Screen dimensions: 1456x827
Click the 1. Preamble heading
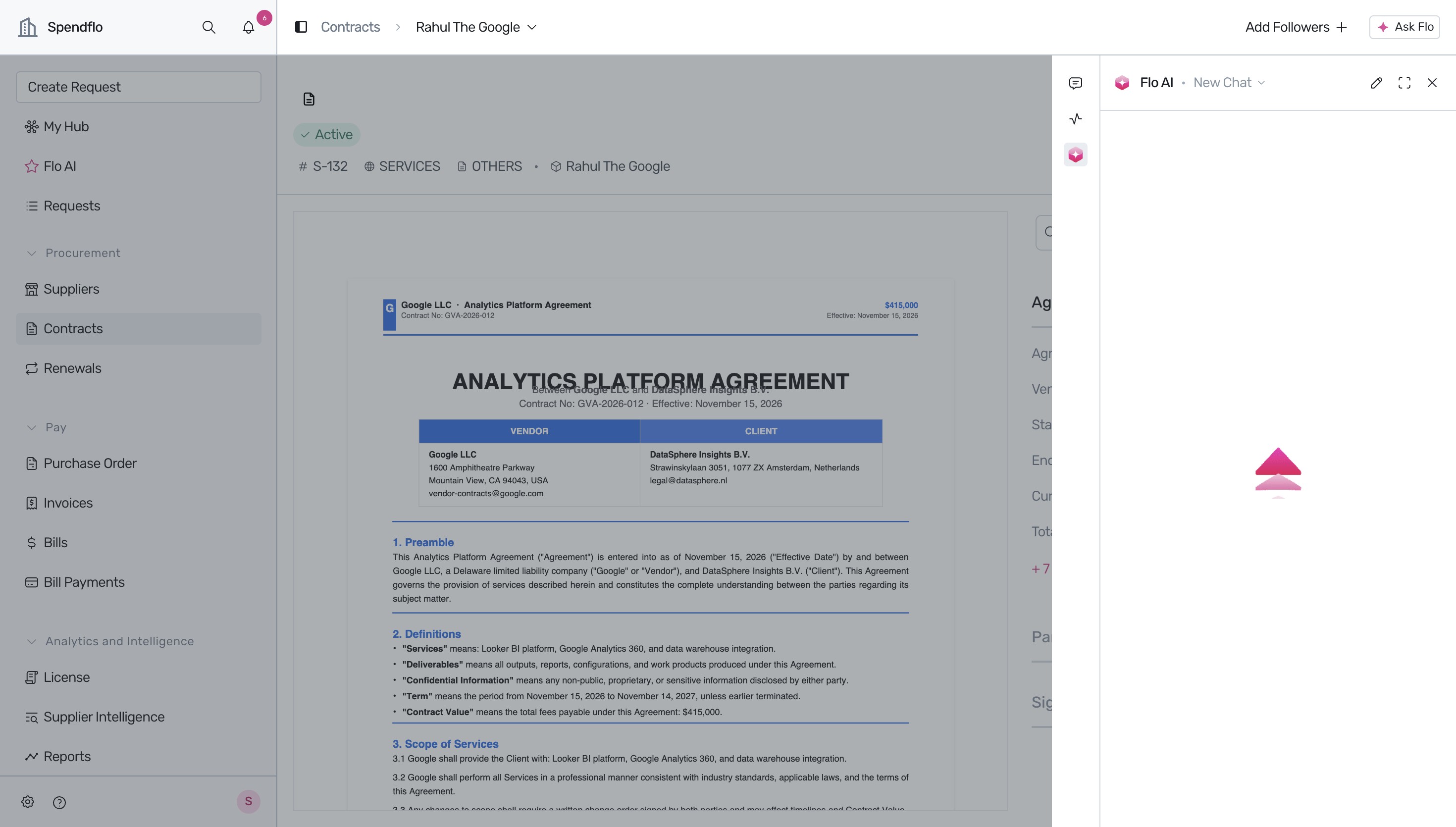click(x=423, y=542)
